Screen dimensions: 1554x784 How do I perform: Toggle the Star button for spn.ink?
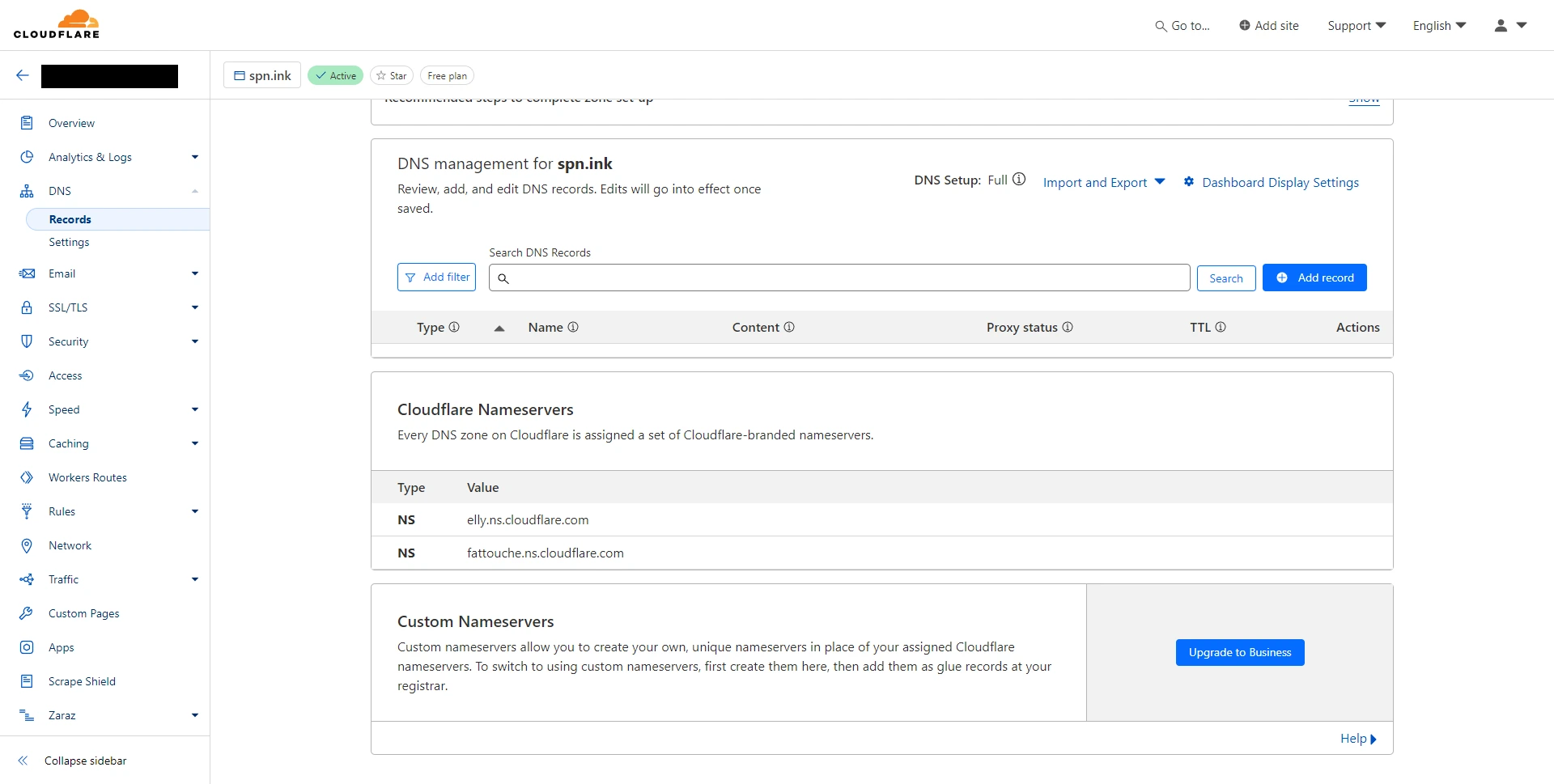click(x=392, y=75)
